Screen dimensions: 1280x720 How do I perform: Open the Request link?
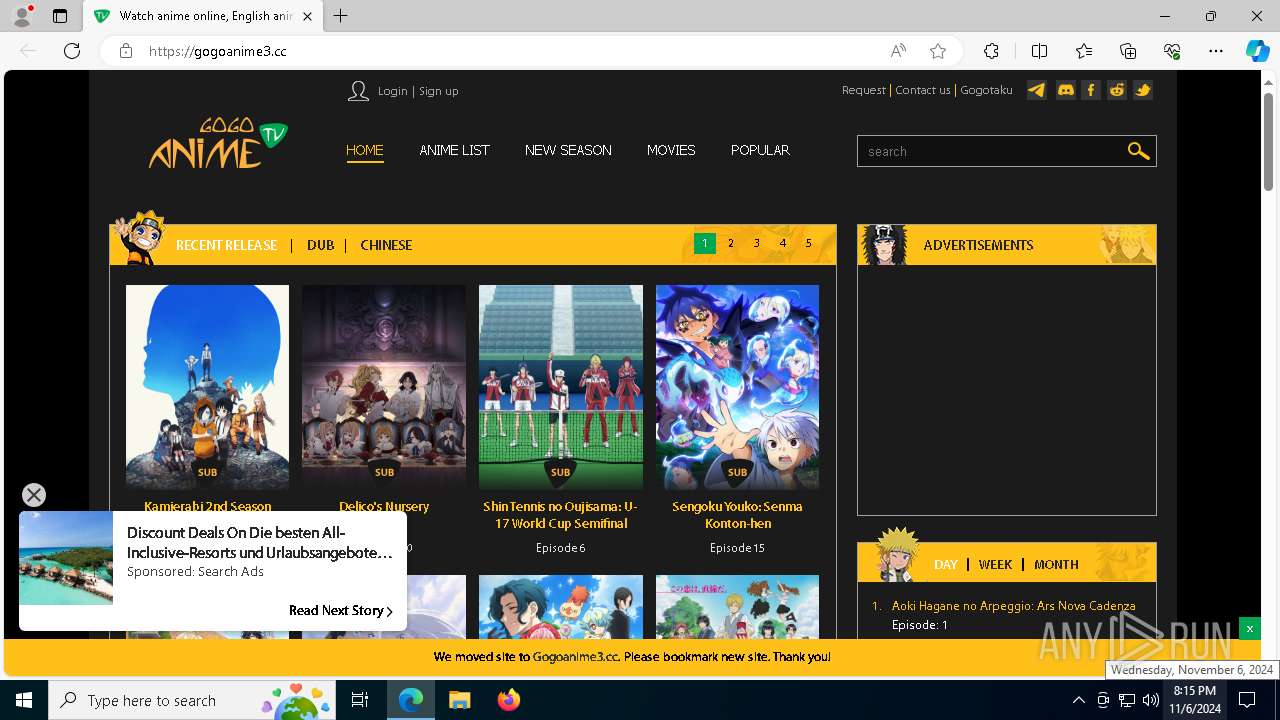pos(864,90)
